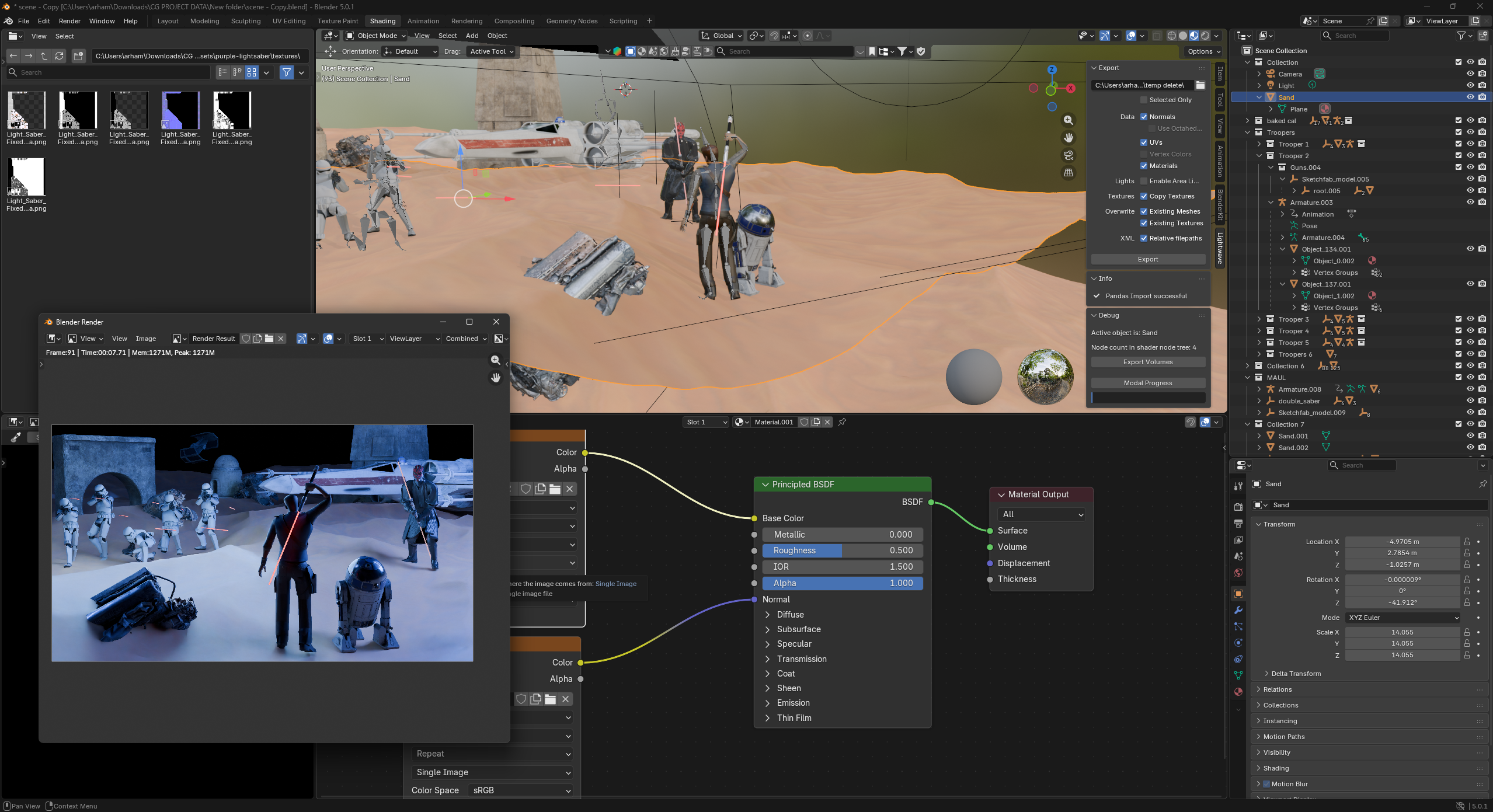Open Color Space sRGB dropdown

[521, 790]
